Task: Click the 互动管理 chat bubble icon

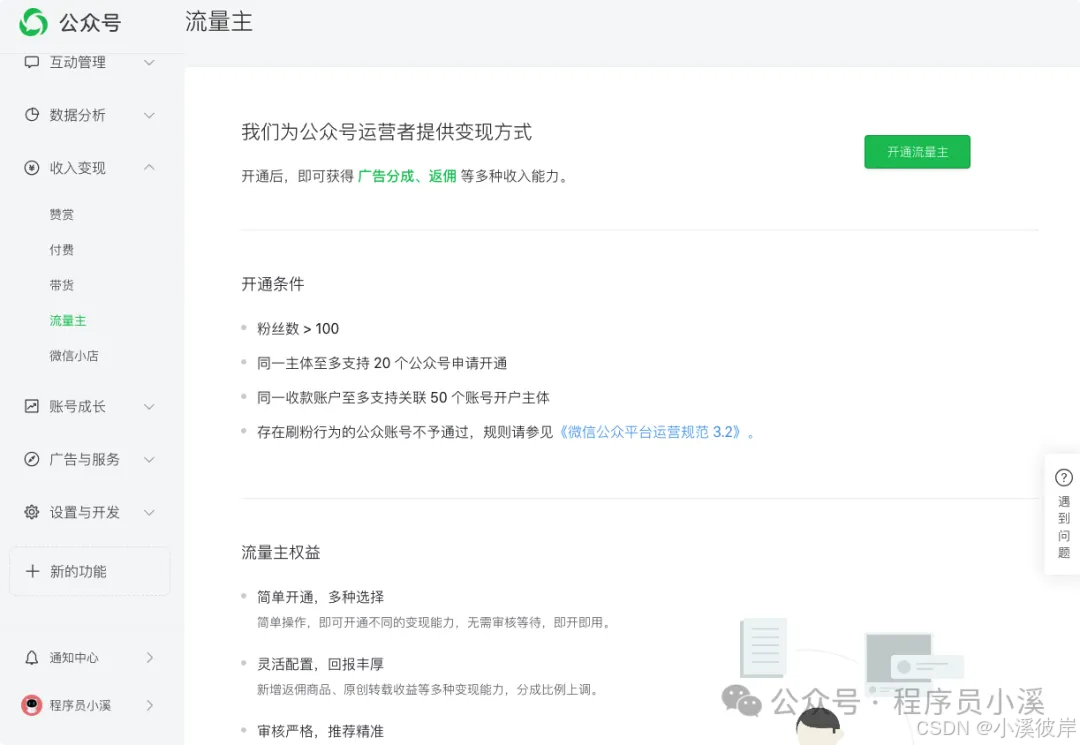Action: point(32,62)
